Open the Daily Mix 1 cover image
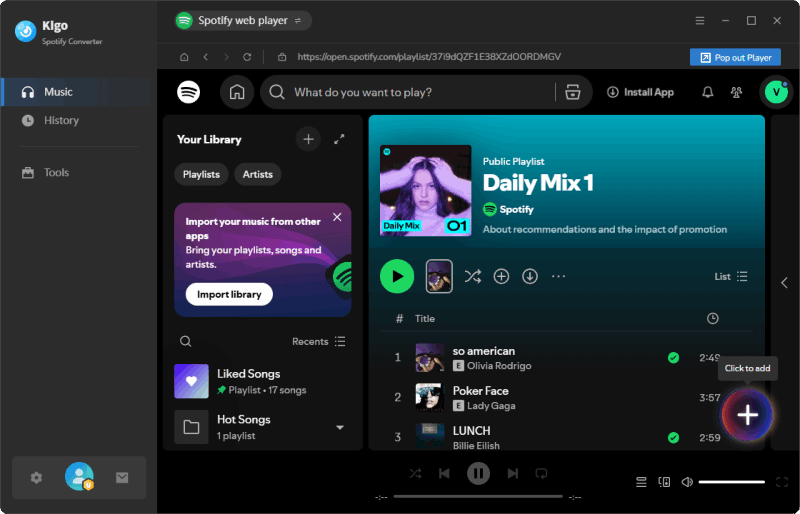 [426, 190]
